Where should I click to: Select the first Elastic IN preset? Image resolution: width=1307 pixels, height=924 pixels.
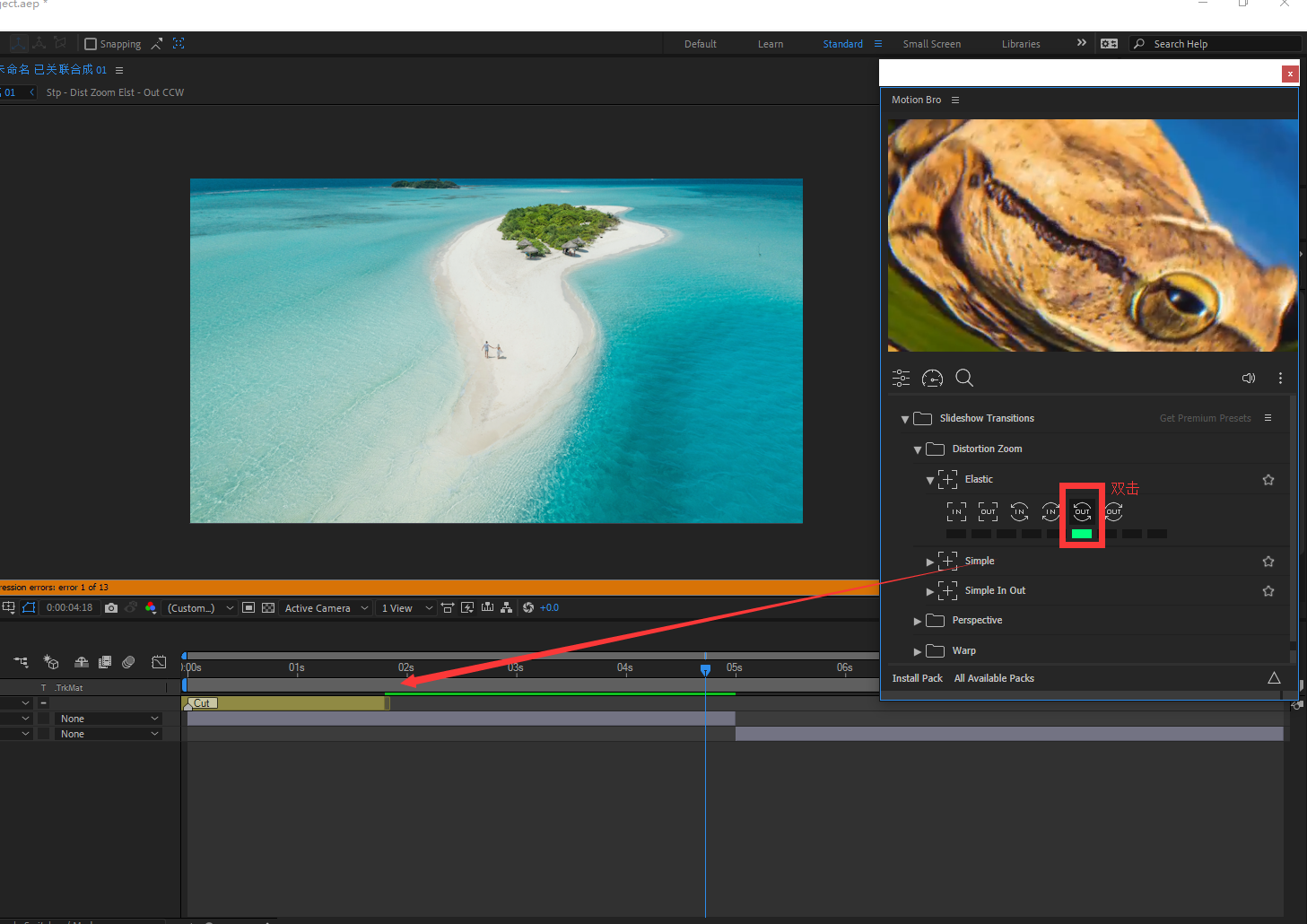tap(956, 512)
